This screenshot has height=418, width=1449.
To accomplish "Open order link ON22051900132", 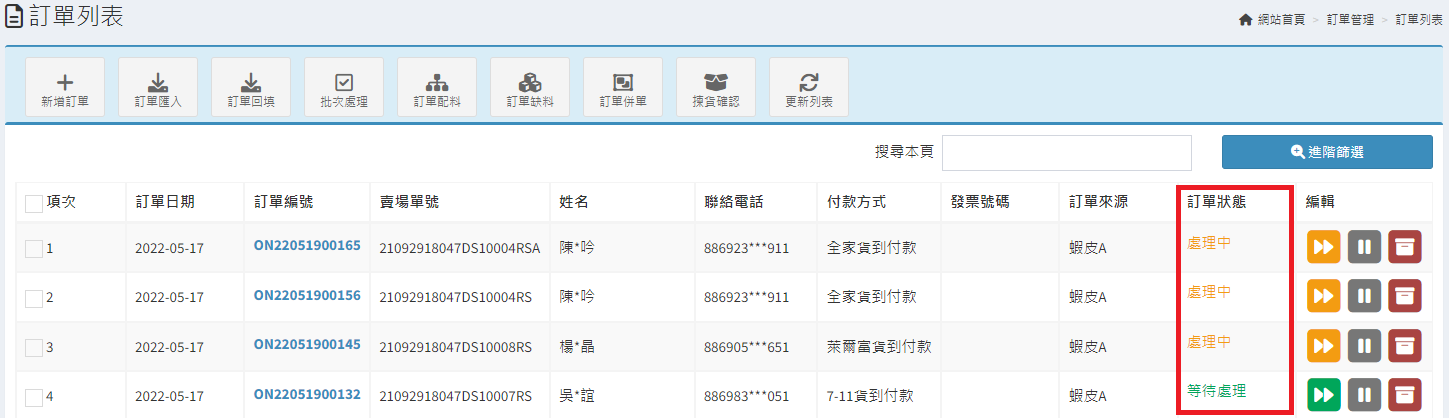I will [x=307, y=394].
